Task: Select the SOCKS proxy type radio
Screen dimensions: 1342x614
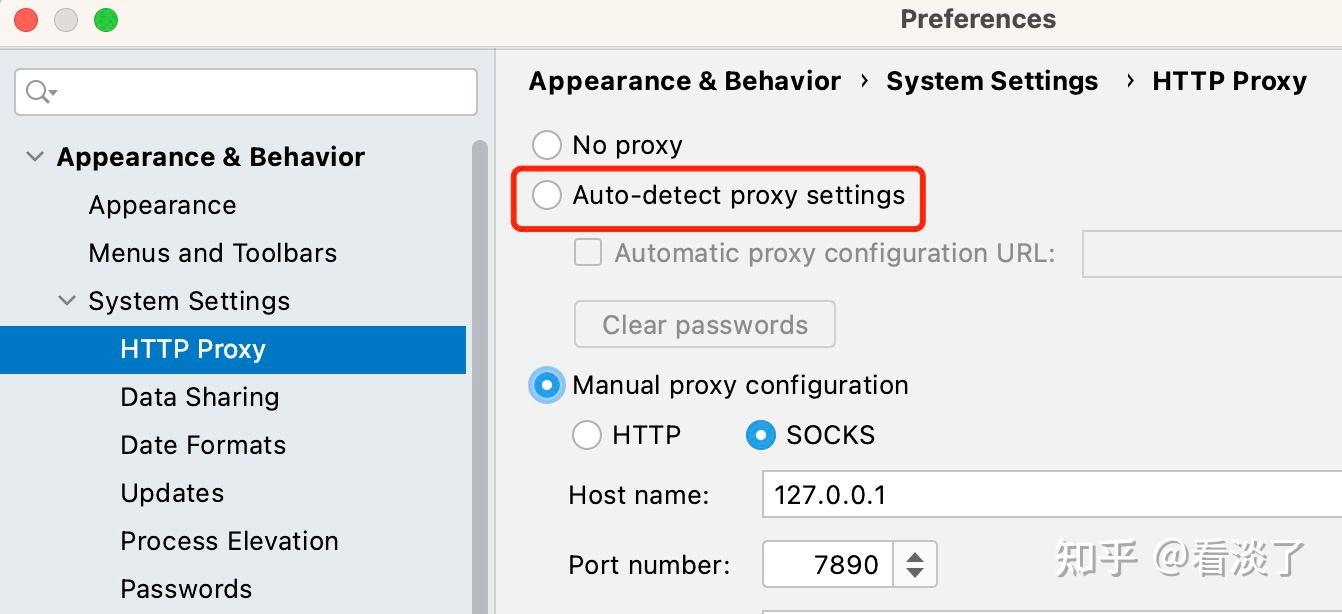Action: pyautogui.click(x=761, y=435)
